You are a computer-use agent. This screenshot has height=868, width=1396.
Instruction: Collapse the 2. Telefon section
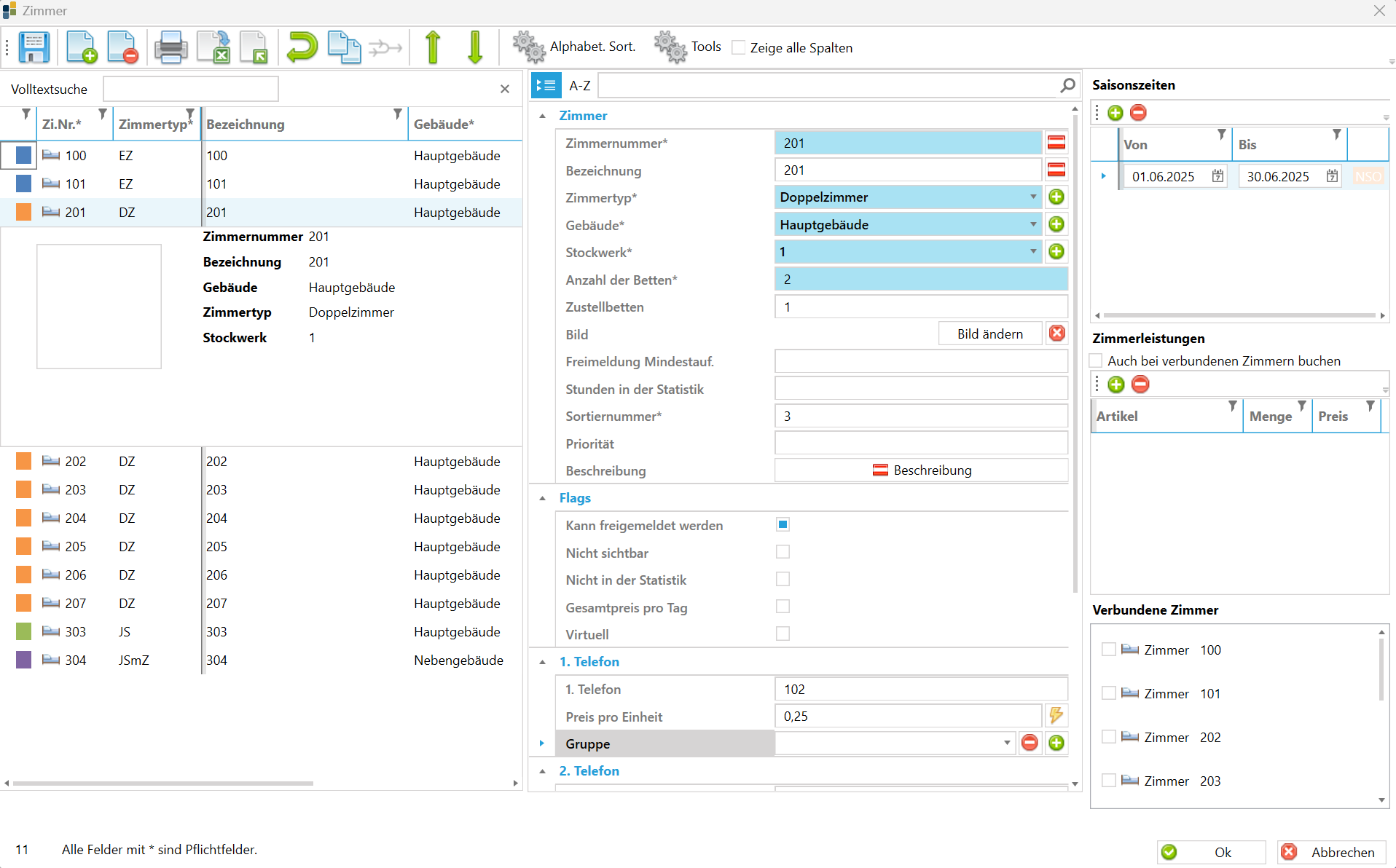(x=542, y=771)
